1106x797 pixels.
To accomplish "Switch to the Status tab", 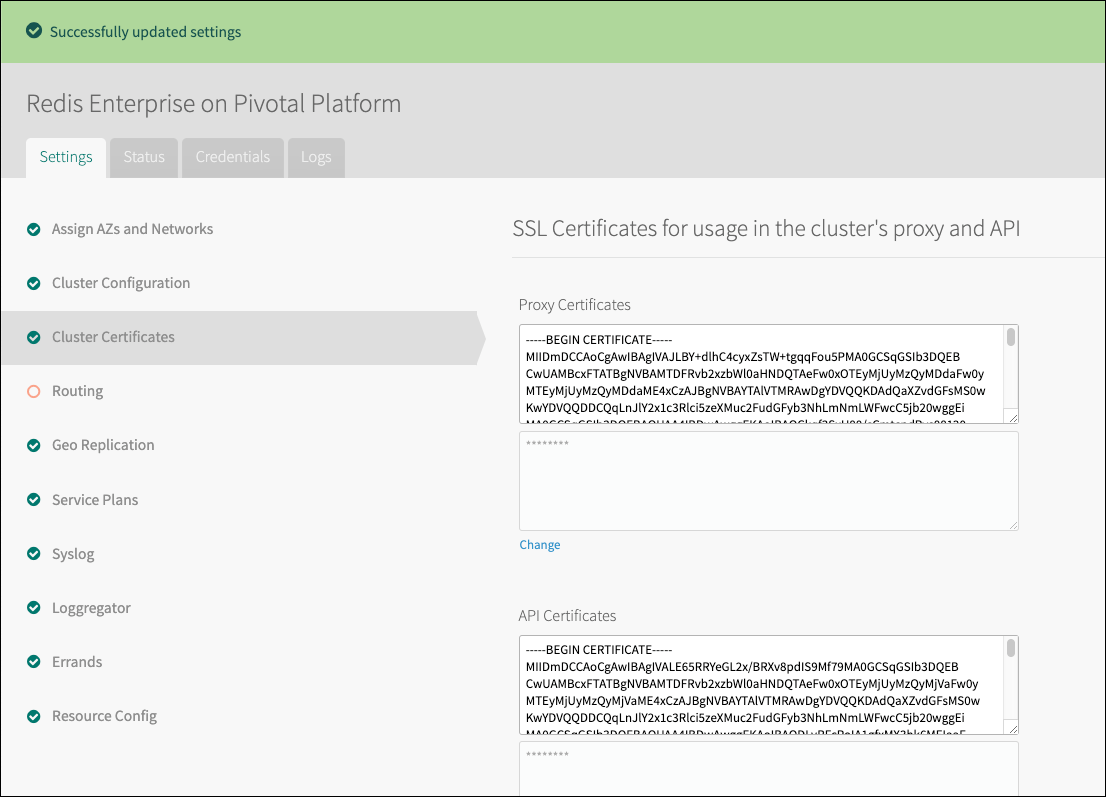I will [144, 157].
